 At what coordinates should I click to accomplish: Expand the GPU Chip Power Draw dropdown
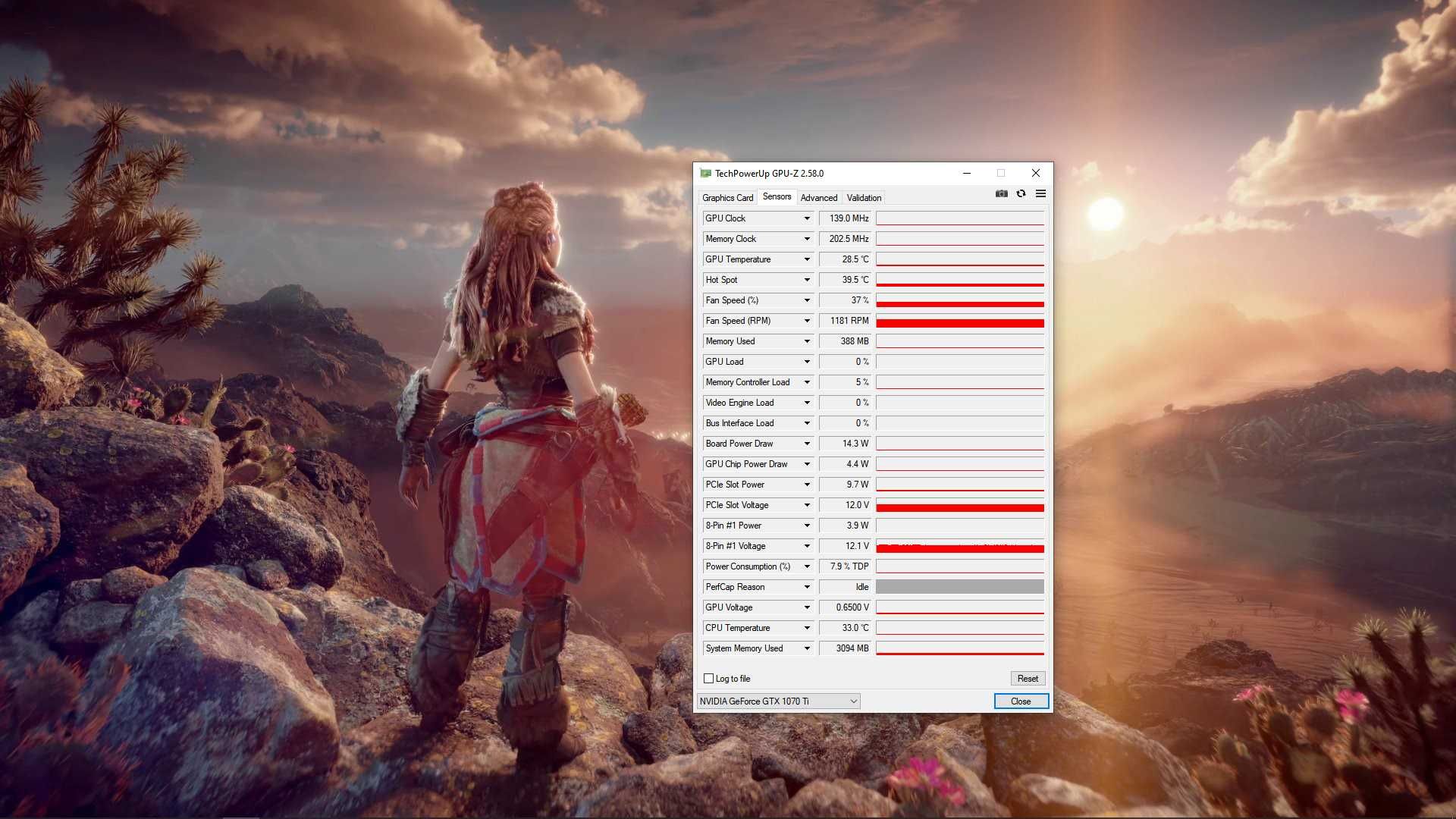[807, 464]
